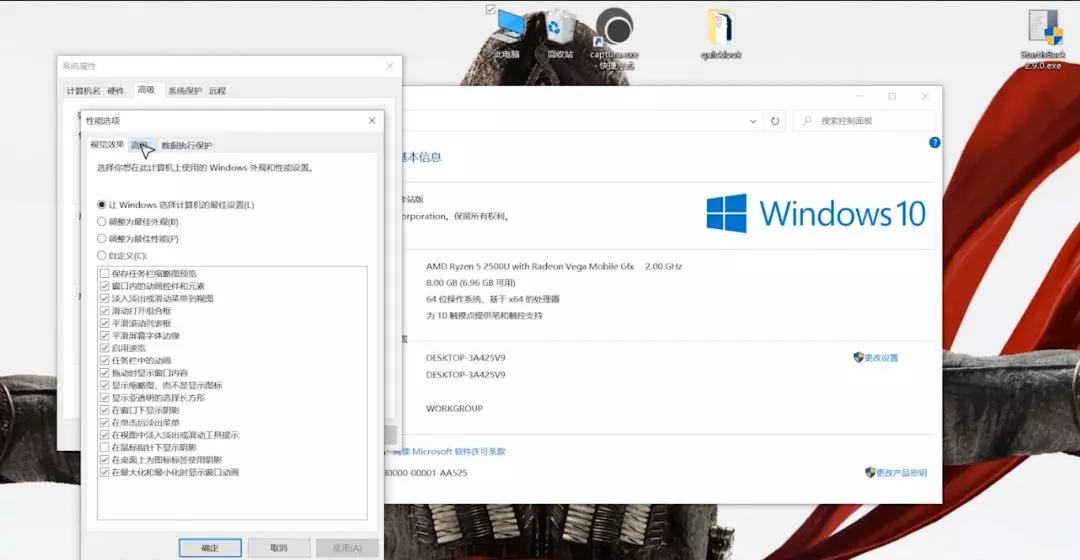1080x560 pixels.
Task: Uncheck 启用速览 checkbox
Action: tap(105, 348)
